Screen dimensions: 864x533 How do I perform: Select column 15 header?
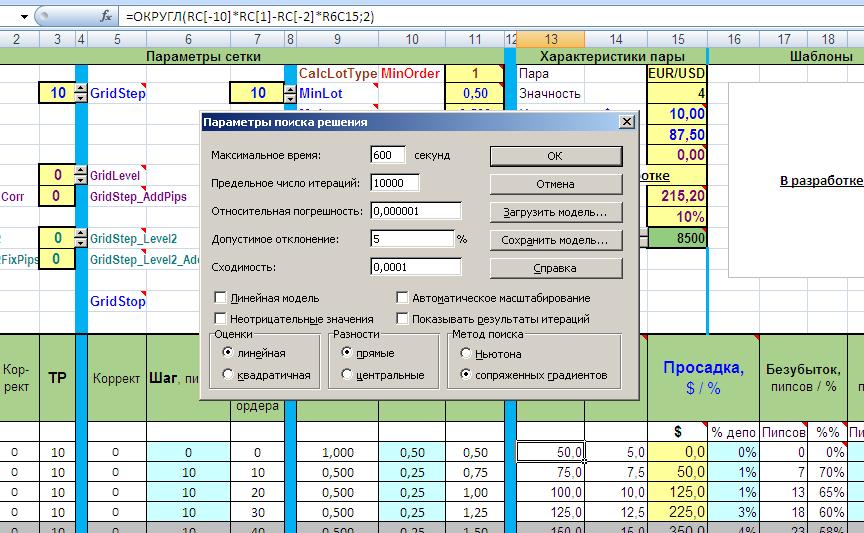click(678, 39)
